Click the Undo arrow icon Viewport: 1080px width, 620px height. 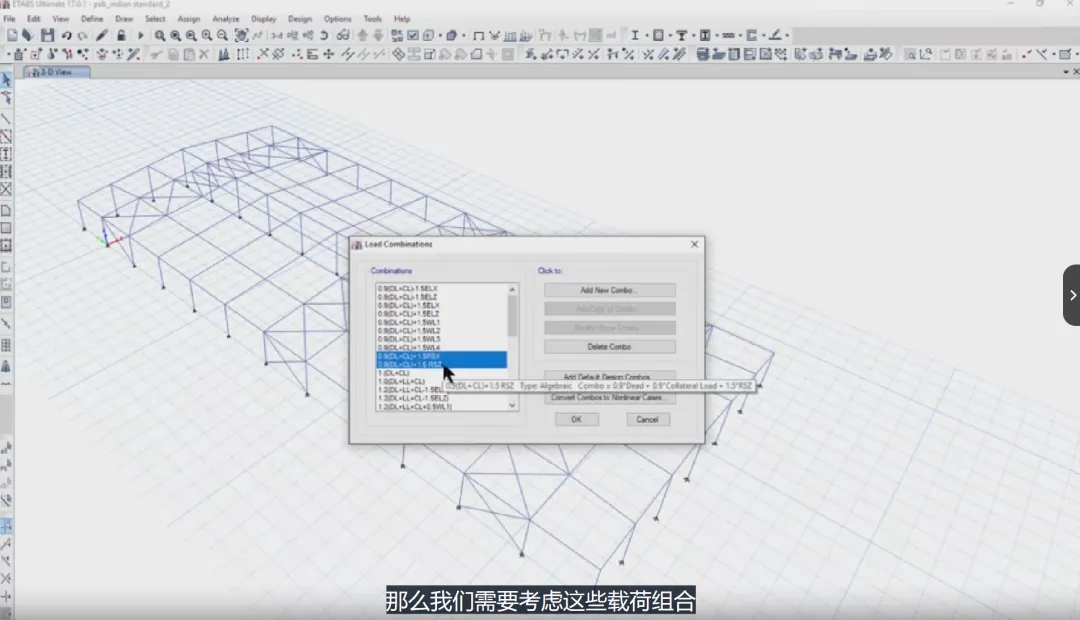tap(66, 35)
